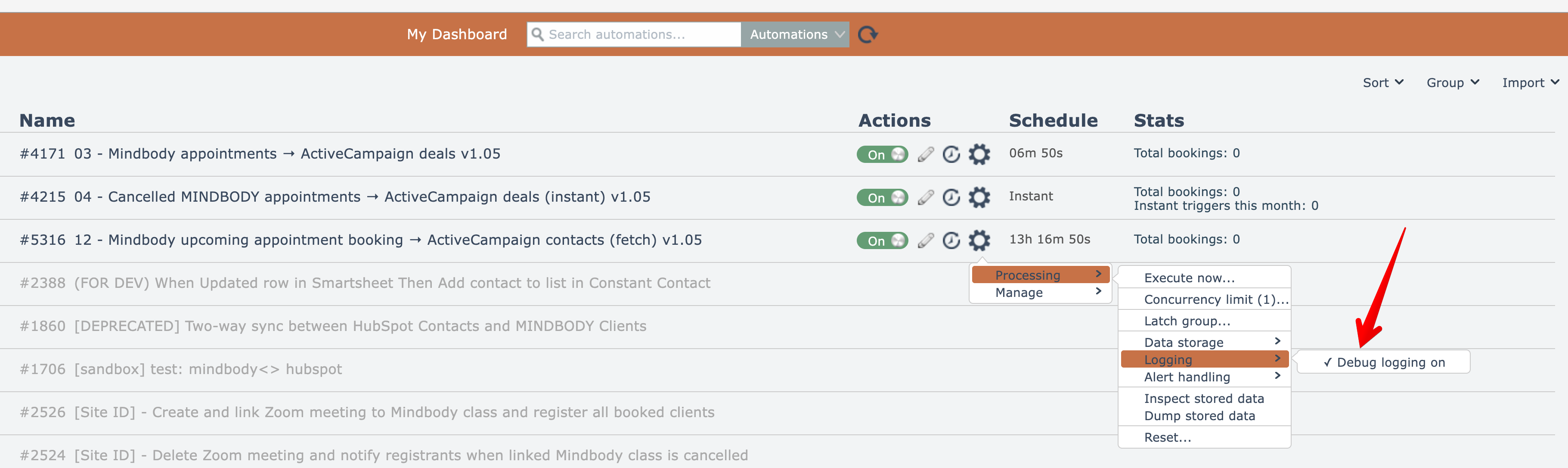Expand the Sort dropdown

tap(1382, 83)
